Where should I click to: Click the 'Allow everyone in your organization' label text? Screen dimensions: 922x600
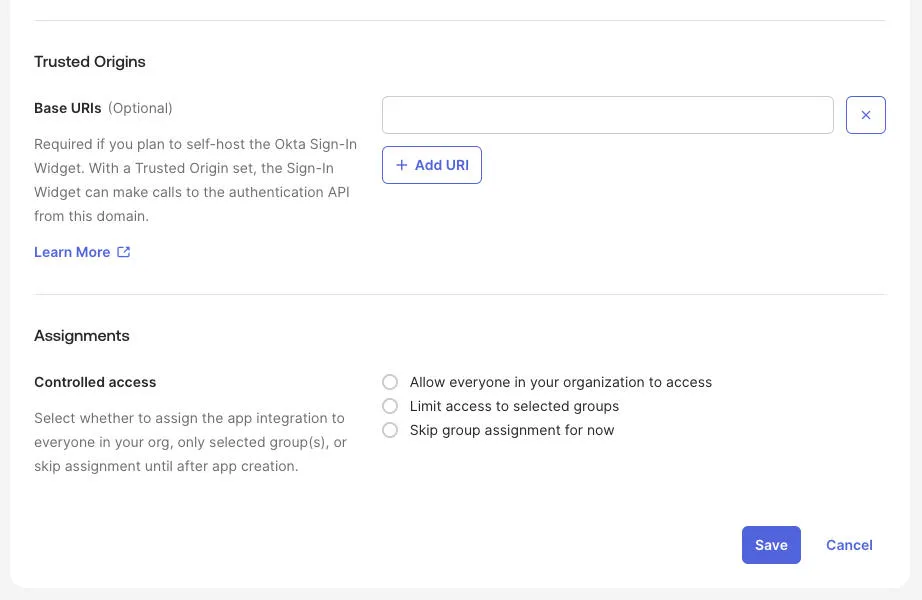[560, 382]
